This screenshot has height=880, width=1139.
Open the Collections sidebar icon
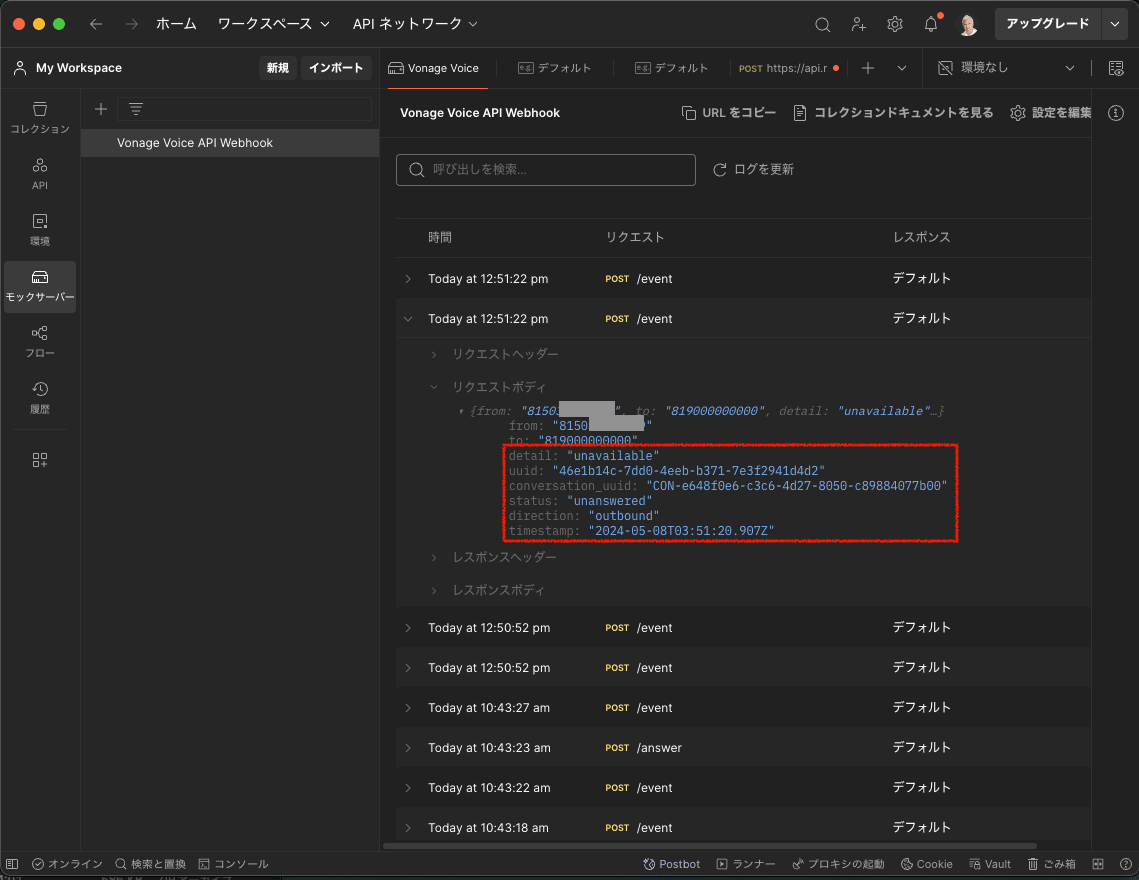point(40,117)
